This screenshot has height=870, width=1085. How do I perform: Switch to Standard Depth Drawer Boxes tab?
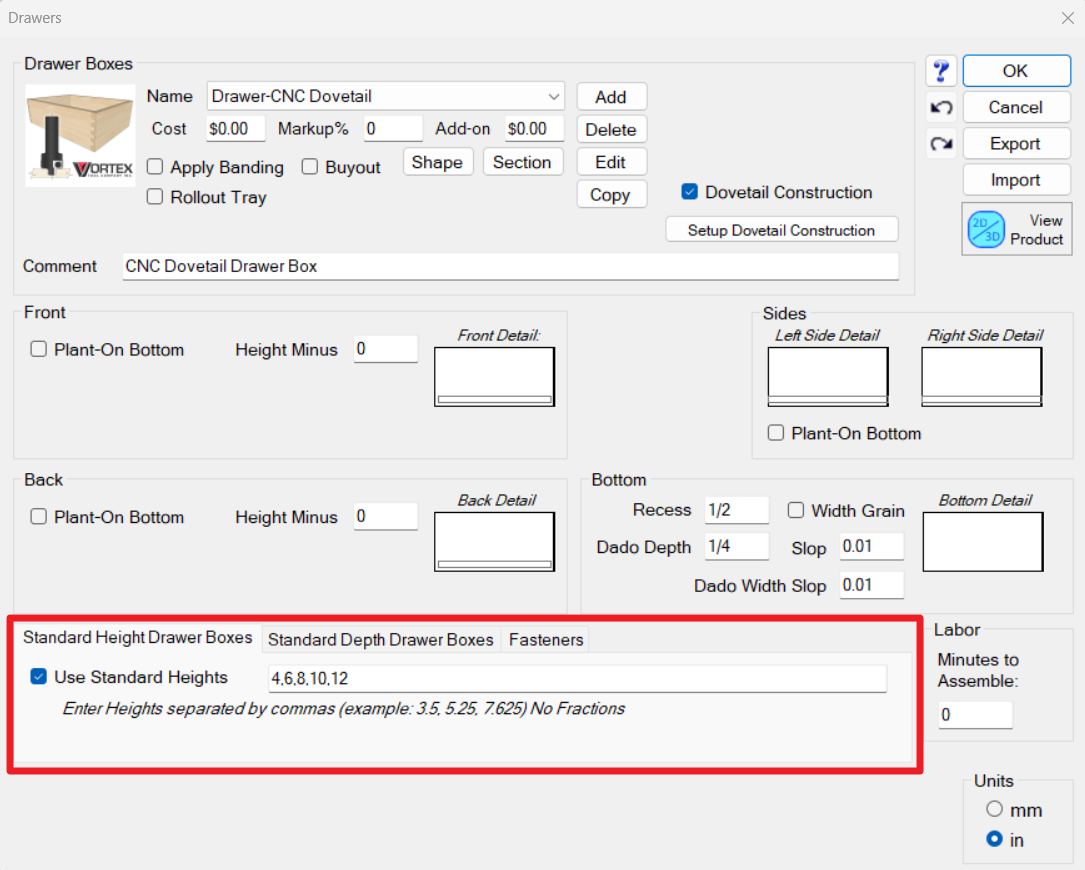pos(380,640)
